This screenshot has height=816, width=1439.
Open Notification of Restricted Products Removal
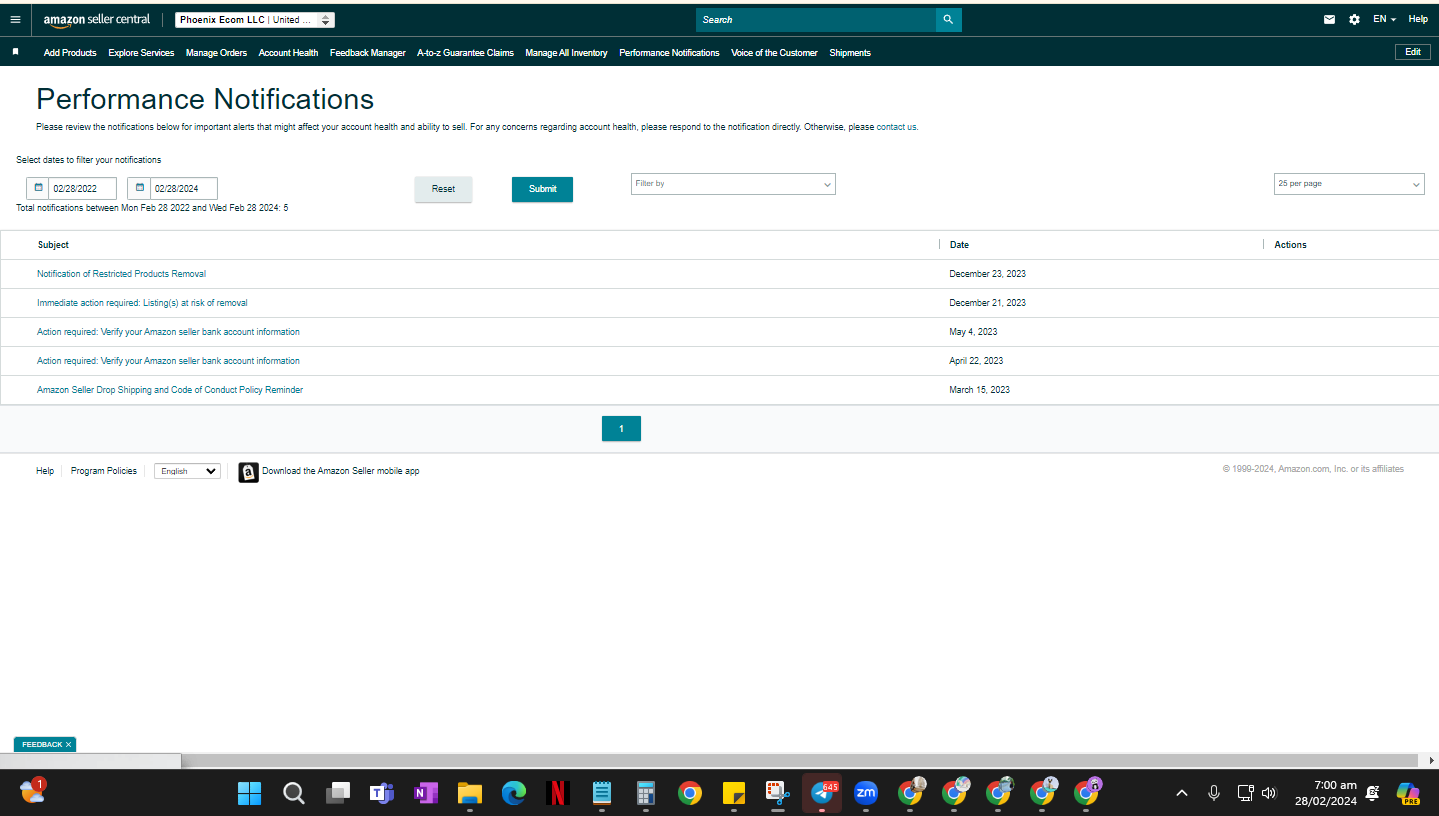[121, 274]
